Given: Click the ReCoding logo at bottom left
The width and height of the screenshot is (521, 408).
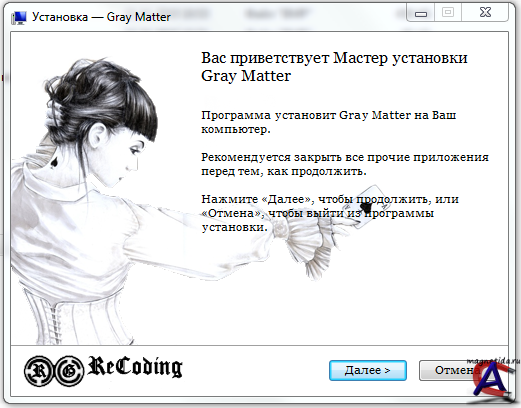Looking at the screenshot, I should (x=103, y=370).
